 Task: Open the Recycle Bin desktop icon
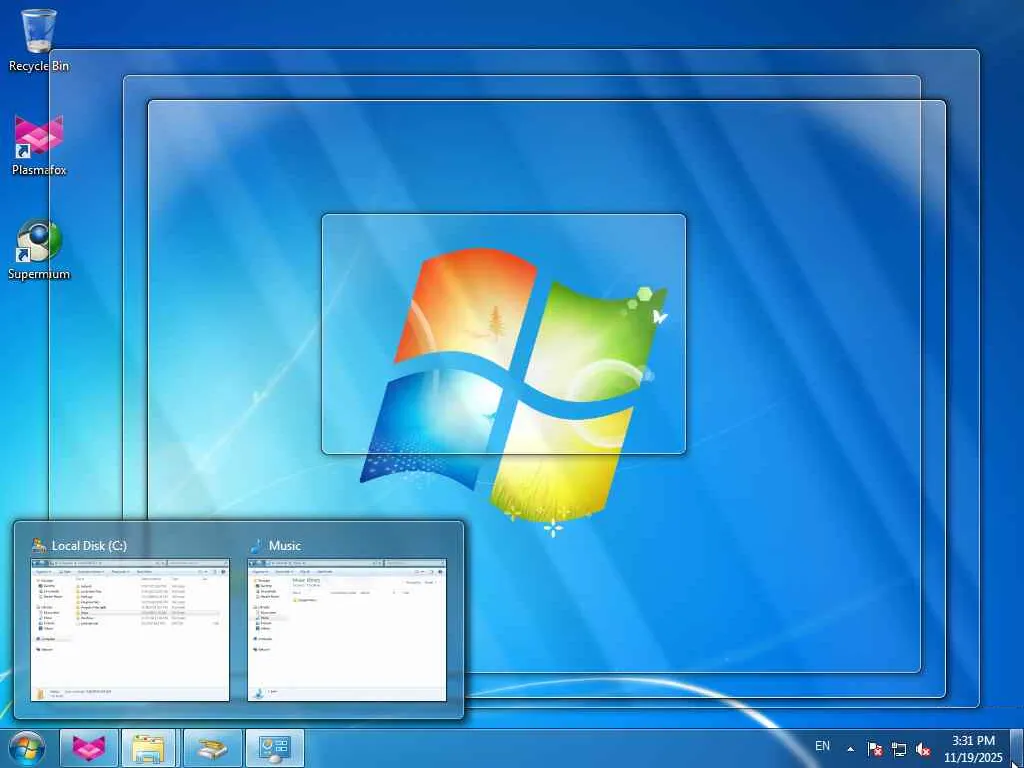[39, 40]
